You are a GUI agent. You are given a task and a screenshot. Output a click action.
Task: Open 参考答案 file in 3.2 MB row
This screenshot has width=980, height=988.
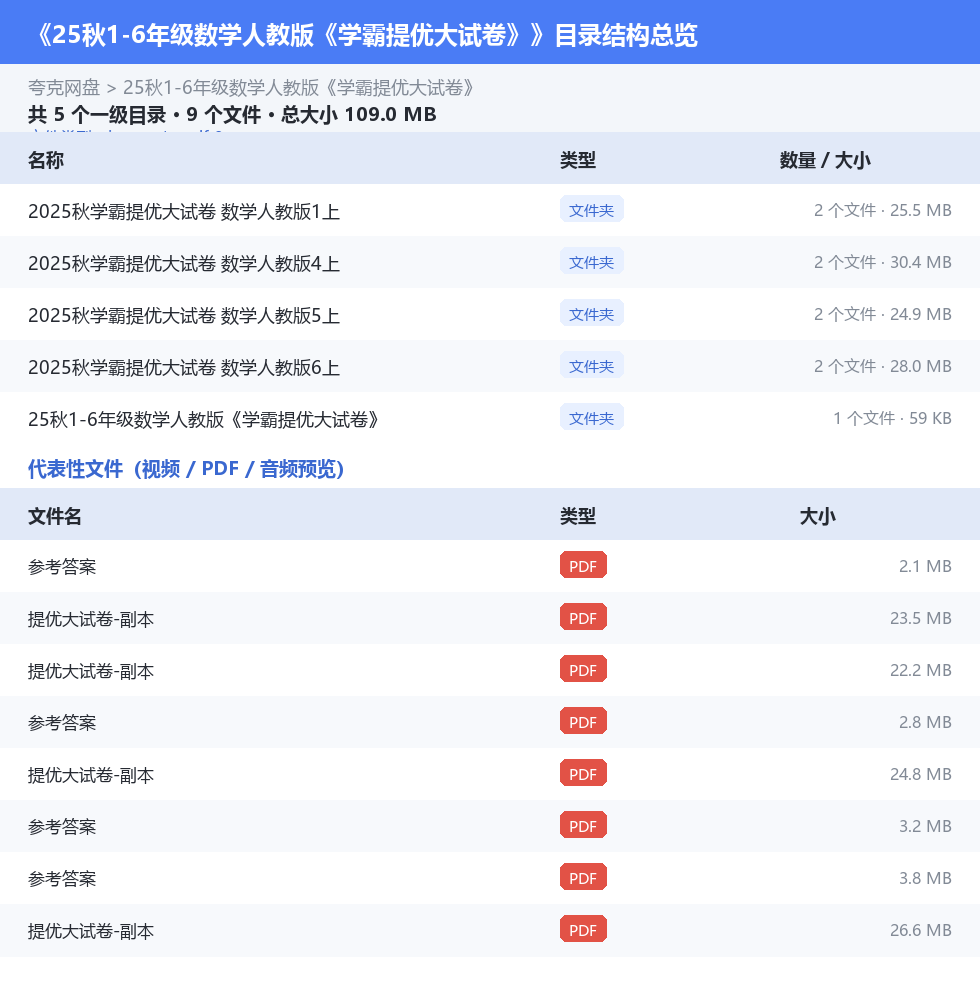(62, 827)
